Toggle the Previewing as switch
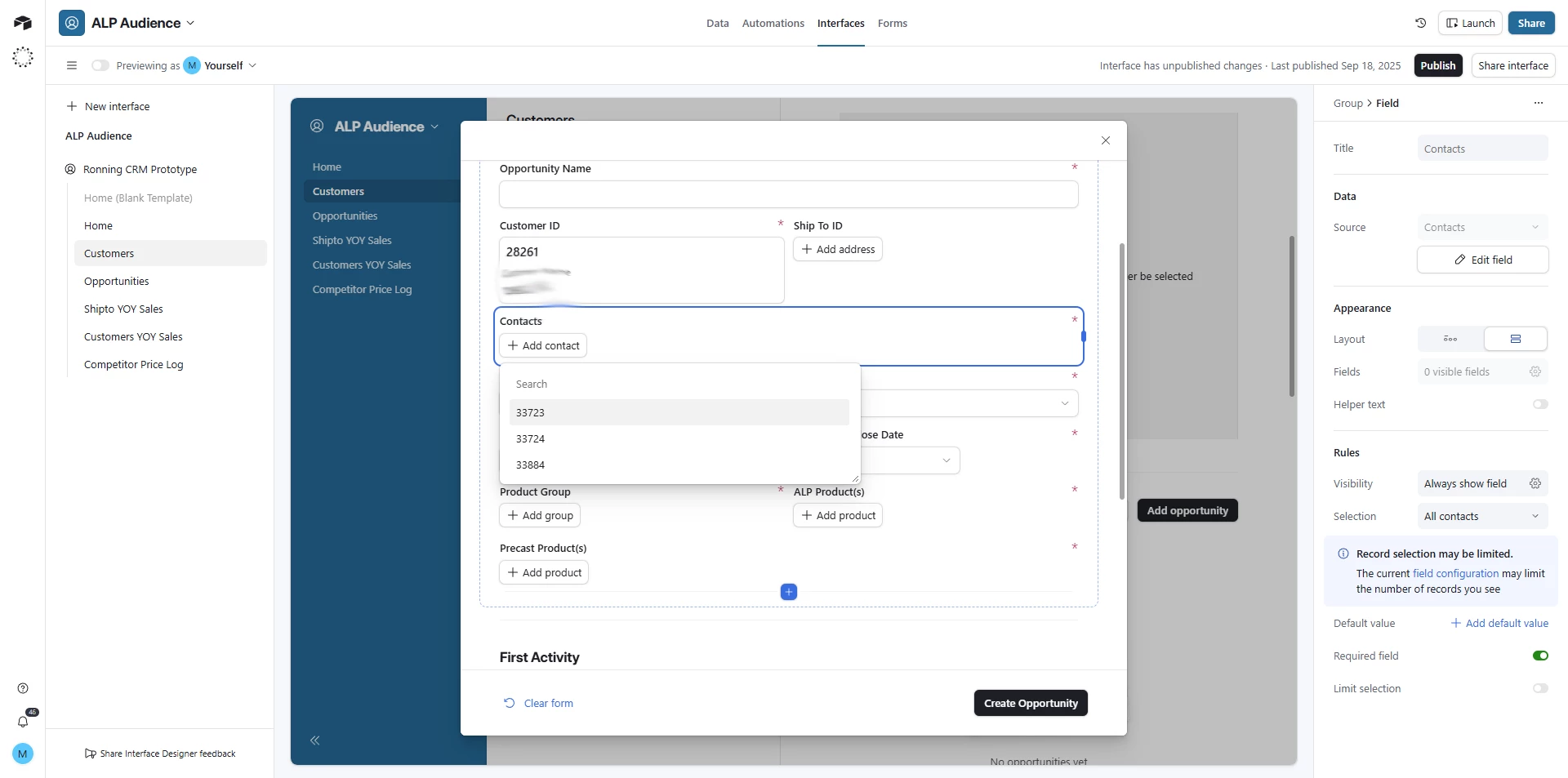 pyautogui.click(x=100, y=65)
